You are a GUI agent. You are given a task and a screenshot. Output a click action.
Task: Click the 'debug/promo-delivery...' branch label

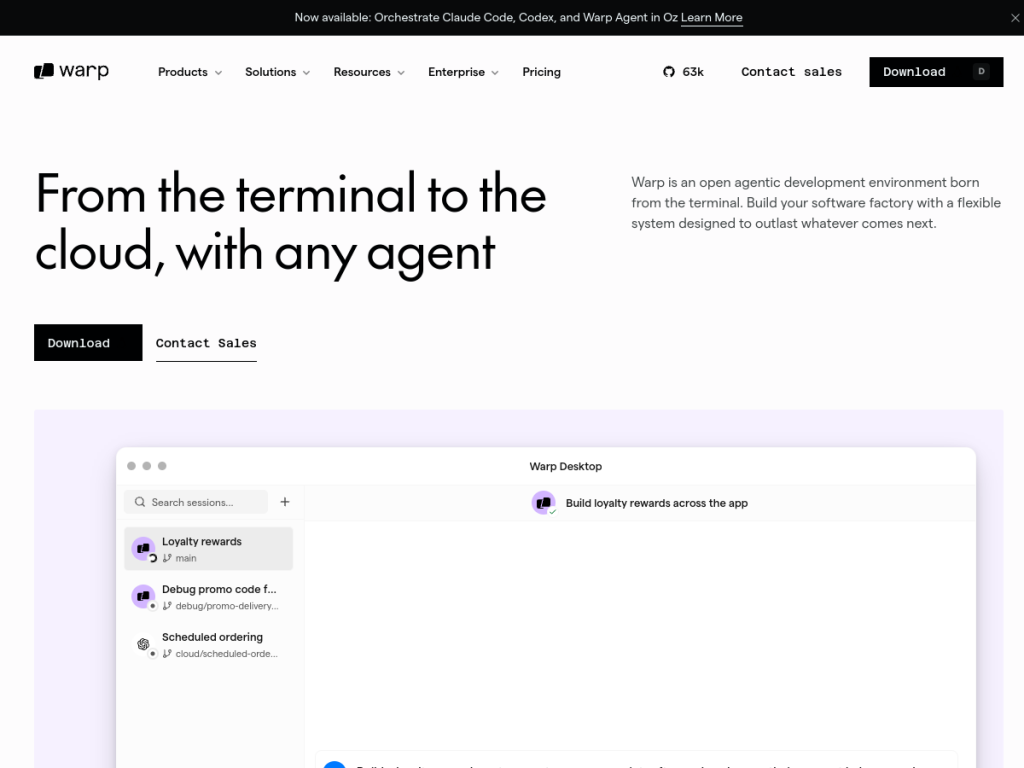pyautogui.click(x=227, y=606)
